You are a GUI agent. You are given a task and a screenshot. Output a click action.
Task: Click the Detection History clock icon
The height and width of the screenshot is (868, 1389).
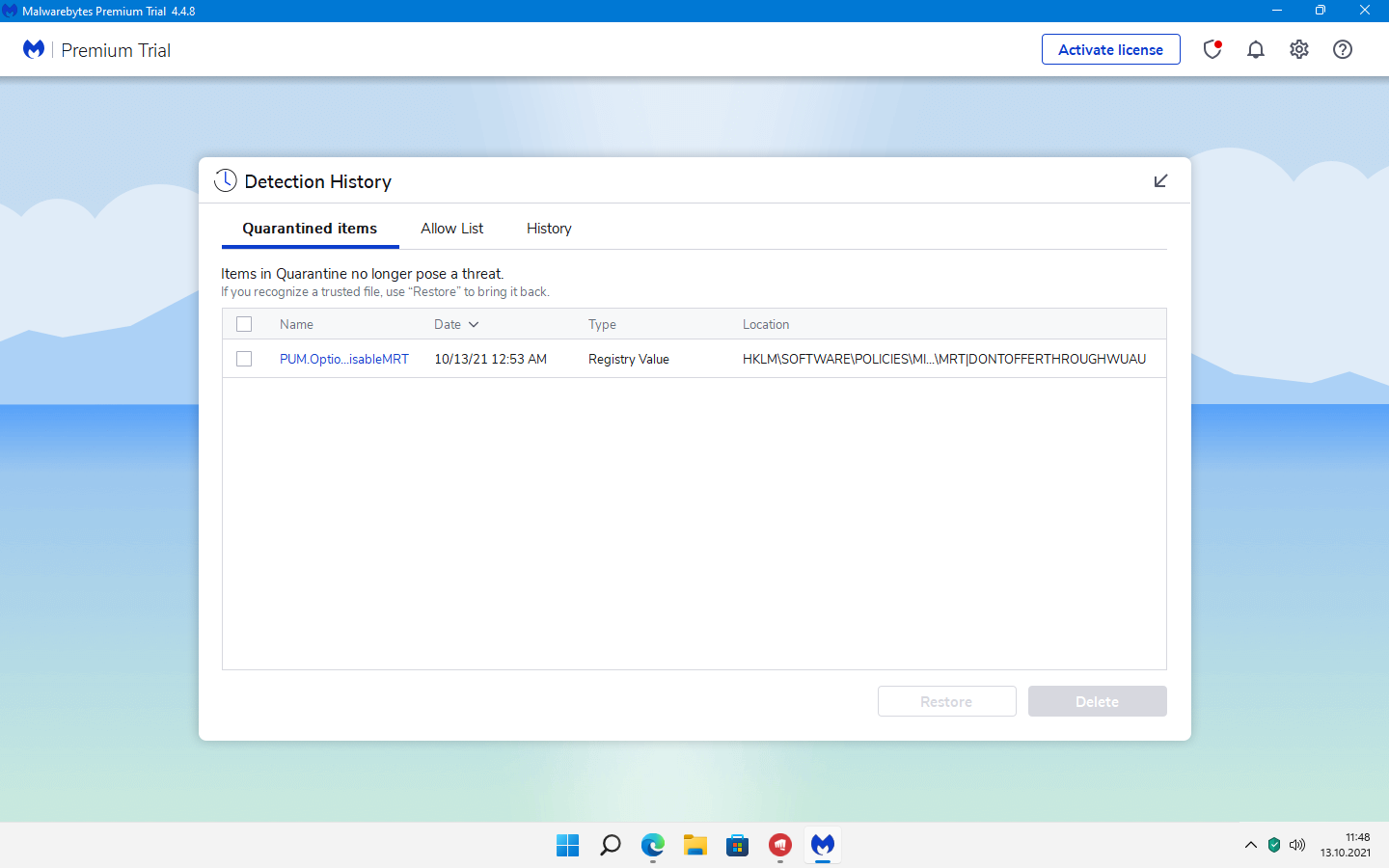(226, 180)
